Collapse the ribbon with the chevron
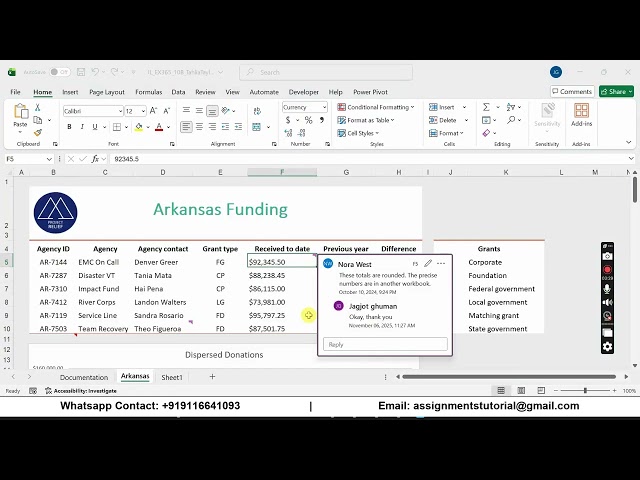Image resolution: width=640 pixels, height=480 pixels. point(629,142)
